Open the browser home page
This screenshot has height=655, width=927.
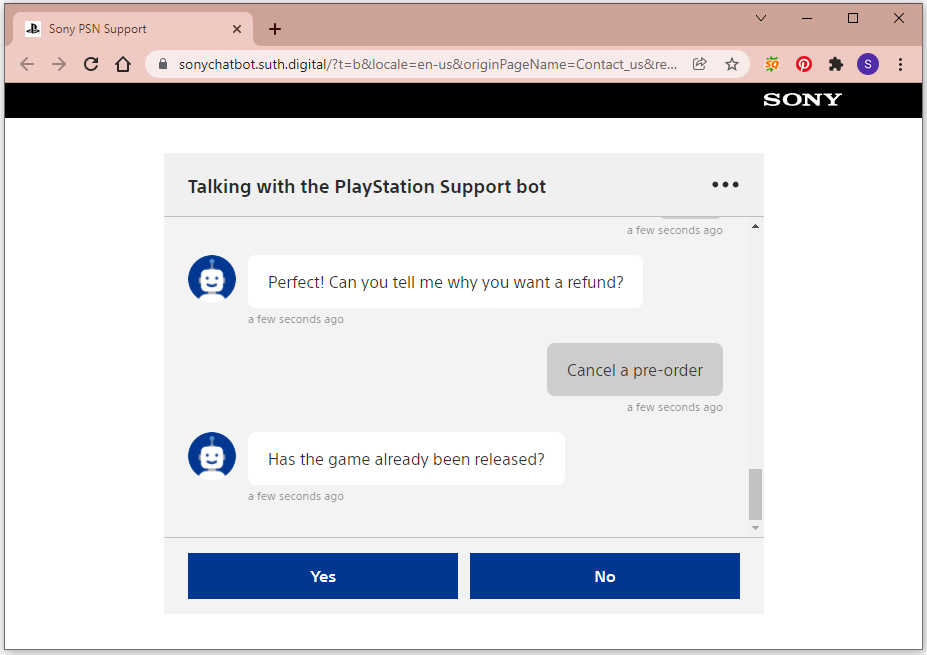123,64
